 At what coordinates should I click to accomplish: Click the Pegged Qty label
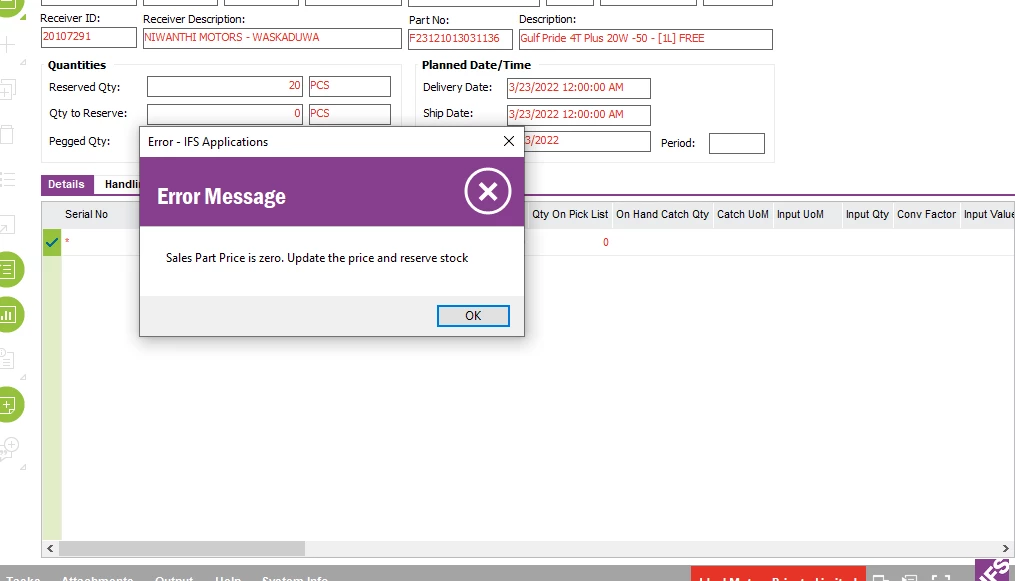(x=80, y=141)
